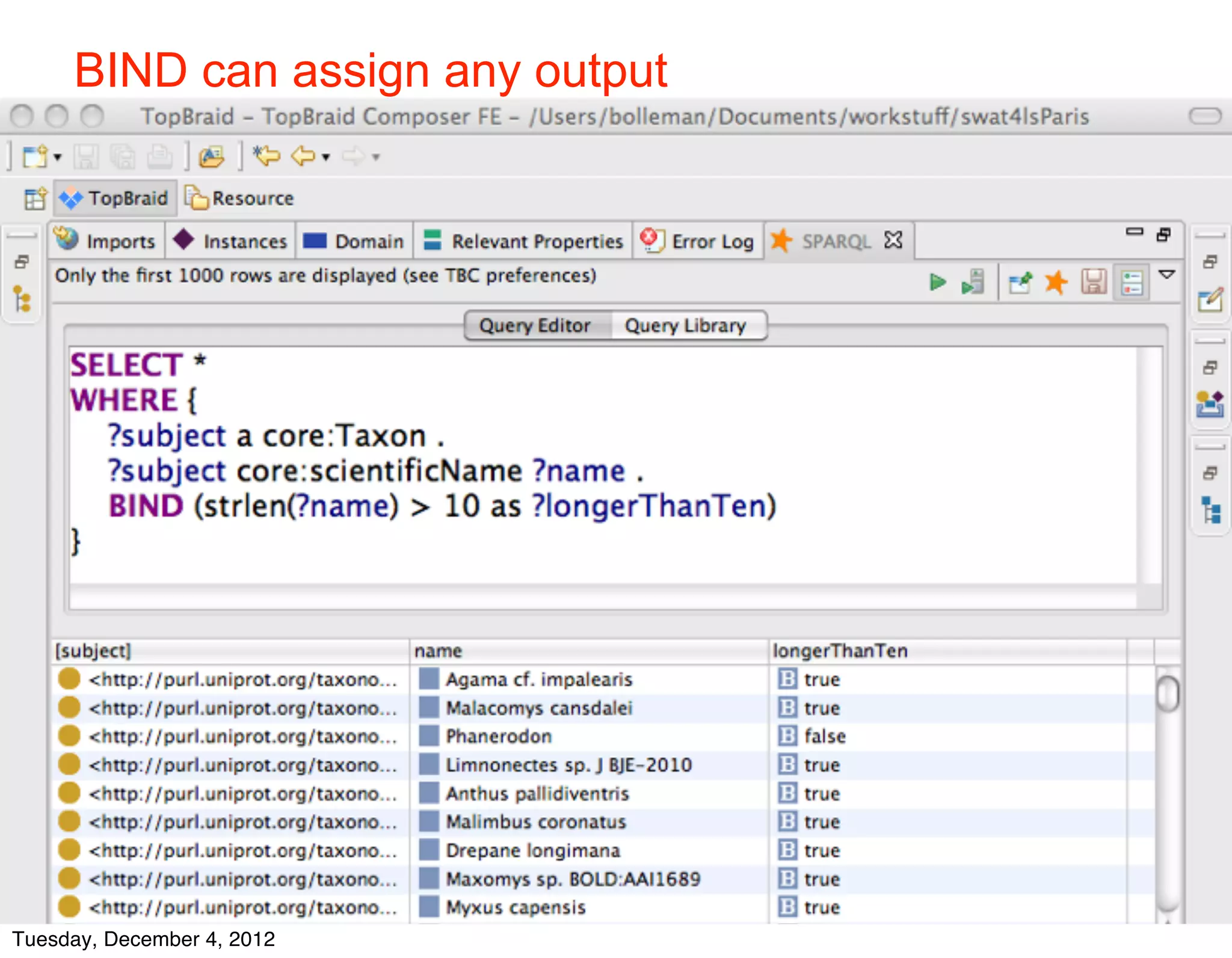Click the window toolbar toggle pill button
The width and height of the screenshot is (1232, 958).
point(1205,115)
